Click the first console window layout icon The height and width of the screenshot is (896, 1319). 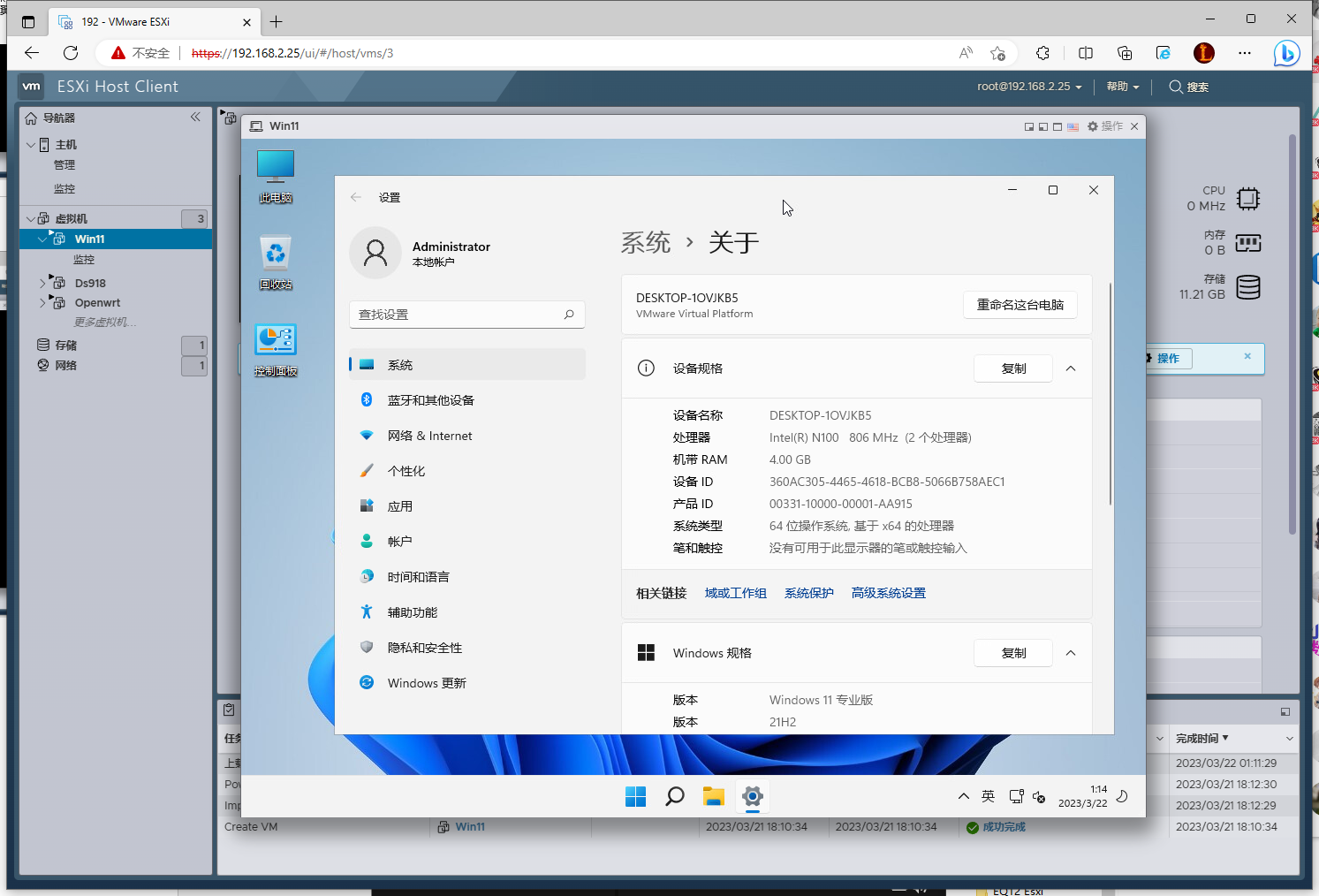[x=1029, y=126]
